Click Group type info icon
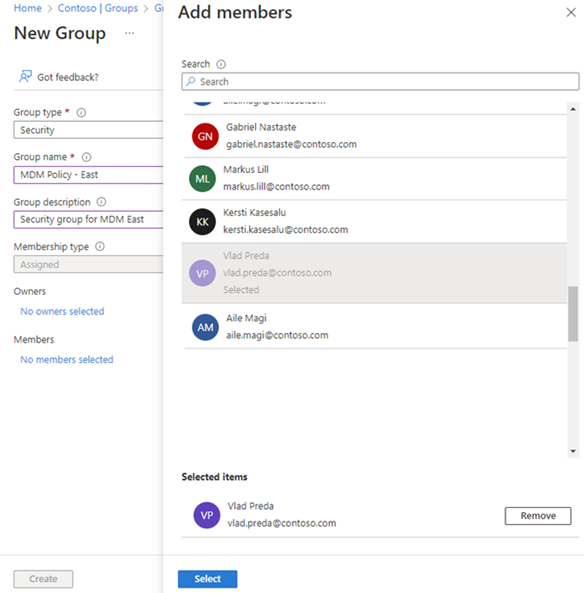This screenshot has width=584, height=593. coord(81,112)
